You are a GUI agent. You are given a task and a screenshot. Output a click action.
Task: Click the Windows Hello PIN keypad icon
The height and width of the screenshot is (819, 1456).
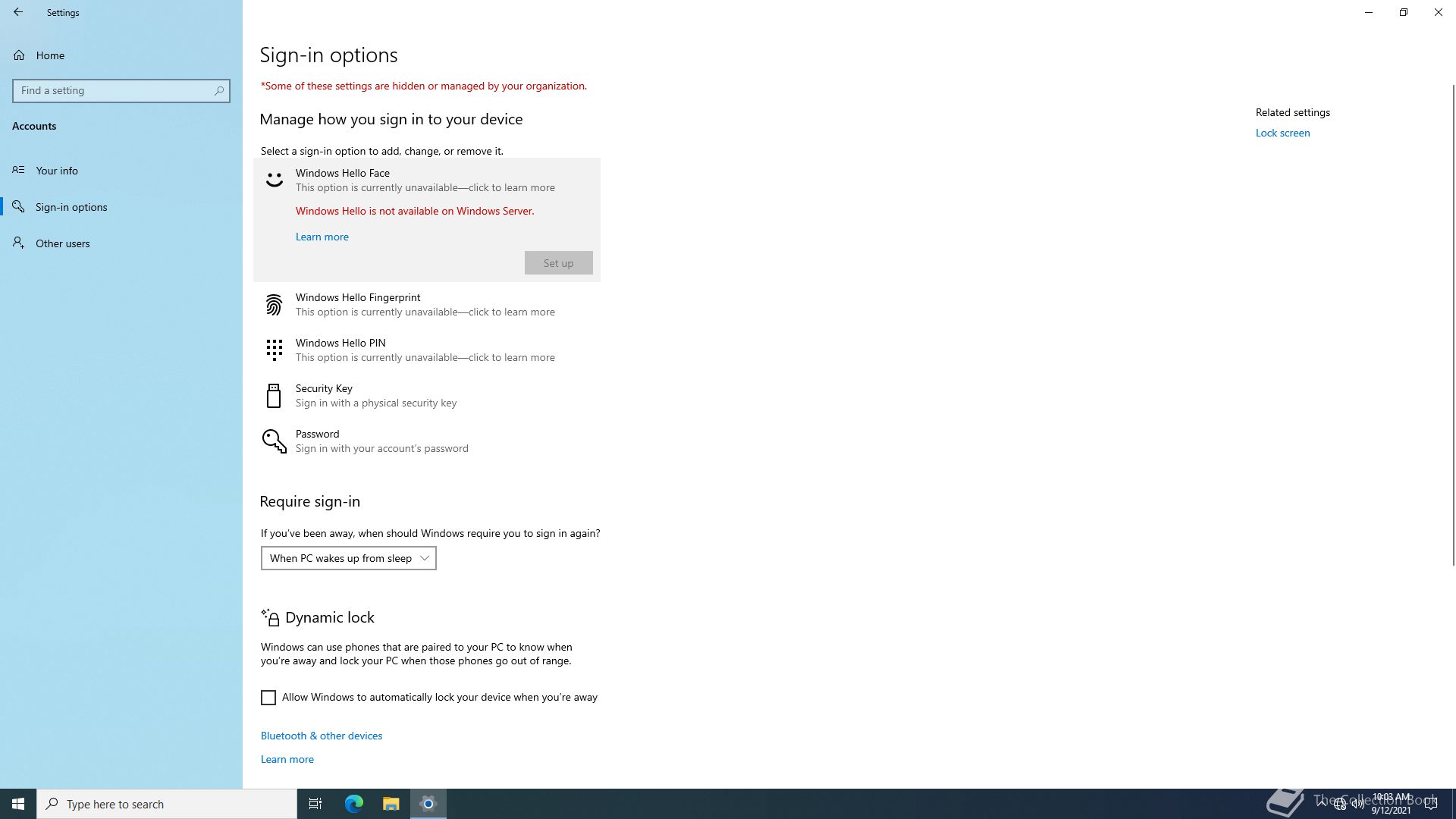[x=274, y=350]
